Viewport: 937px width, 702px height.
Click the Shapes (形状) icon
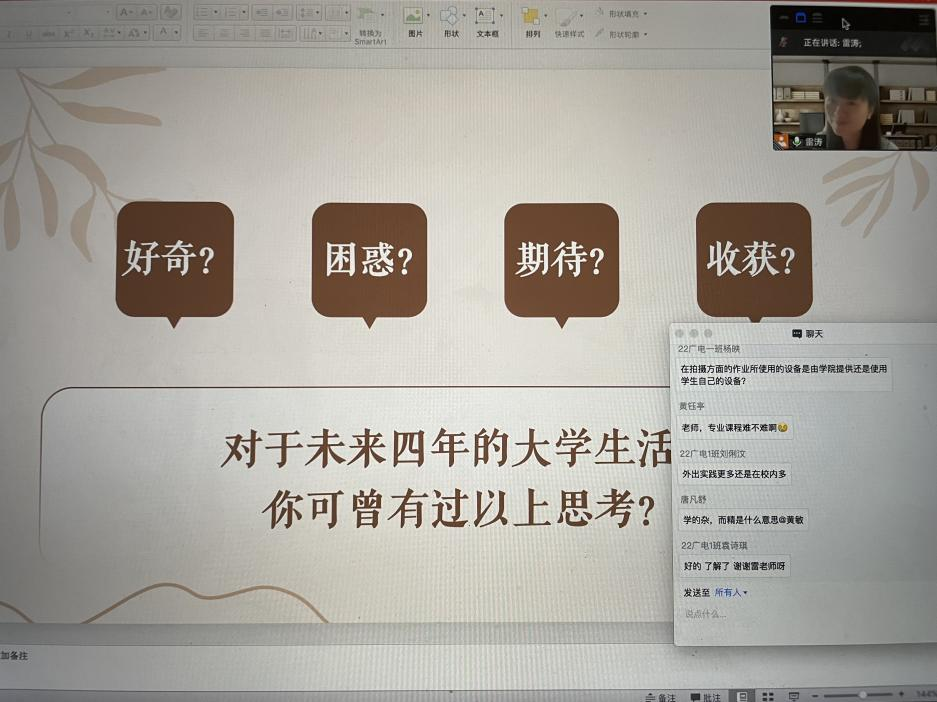(x=450, y=16)
